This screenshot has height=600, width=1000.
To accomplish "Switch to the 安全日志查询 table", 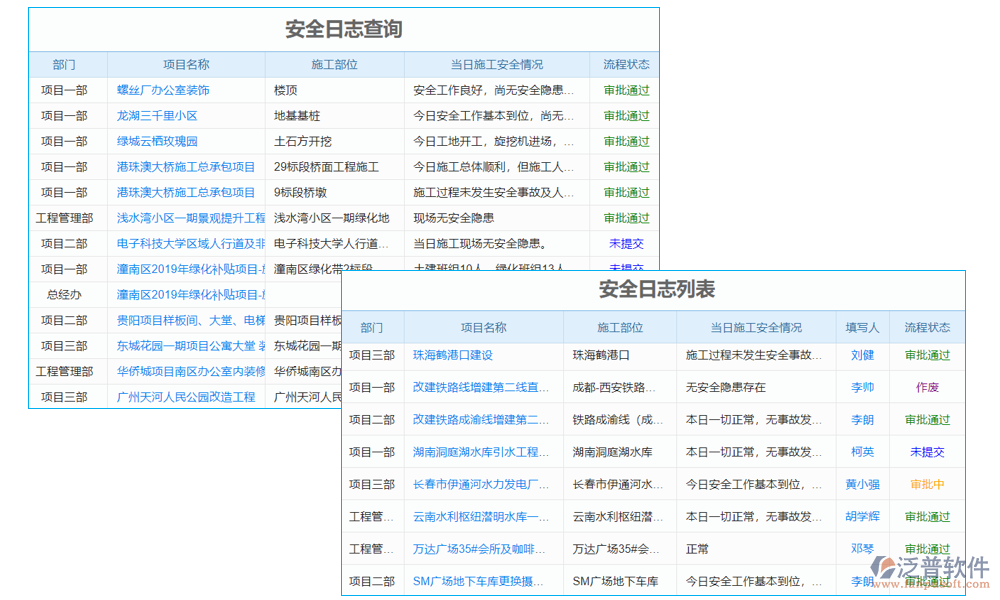I will click(344, 29).
